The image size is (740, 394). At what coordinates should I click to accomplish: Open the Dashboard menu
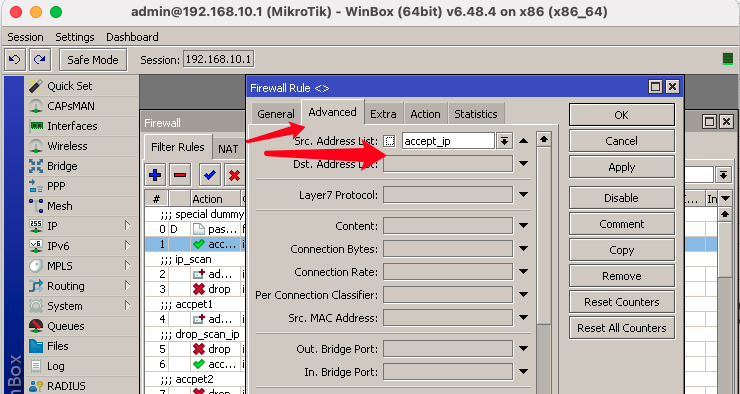[x=132, y=37]
